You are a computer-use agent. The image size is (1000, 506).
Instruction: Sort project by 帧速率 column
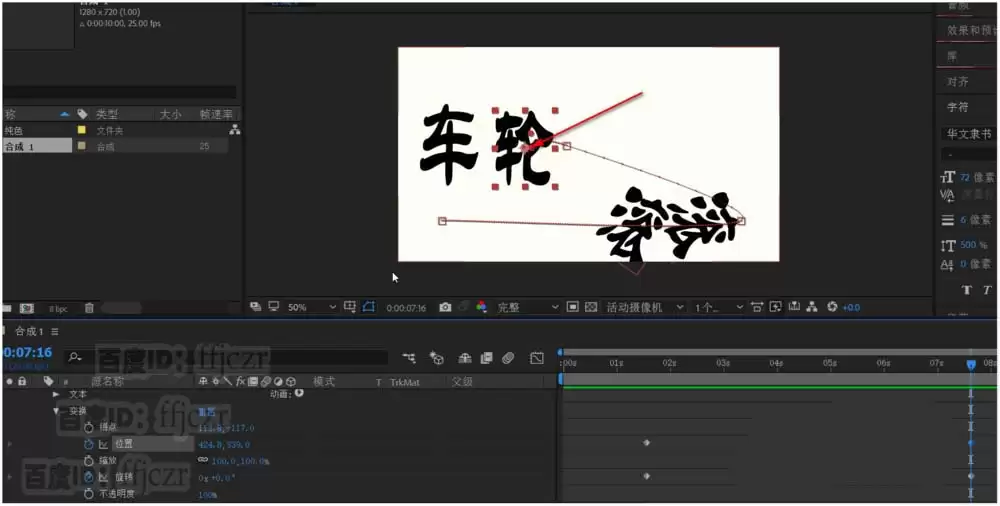click(216, 114)
